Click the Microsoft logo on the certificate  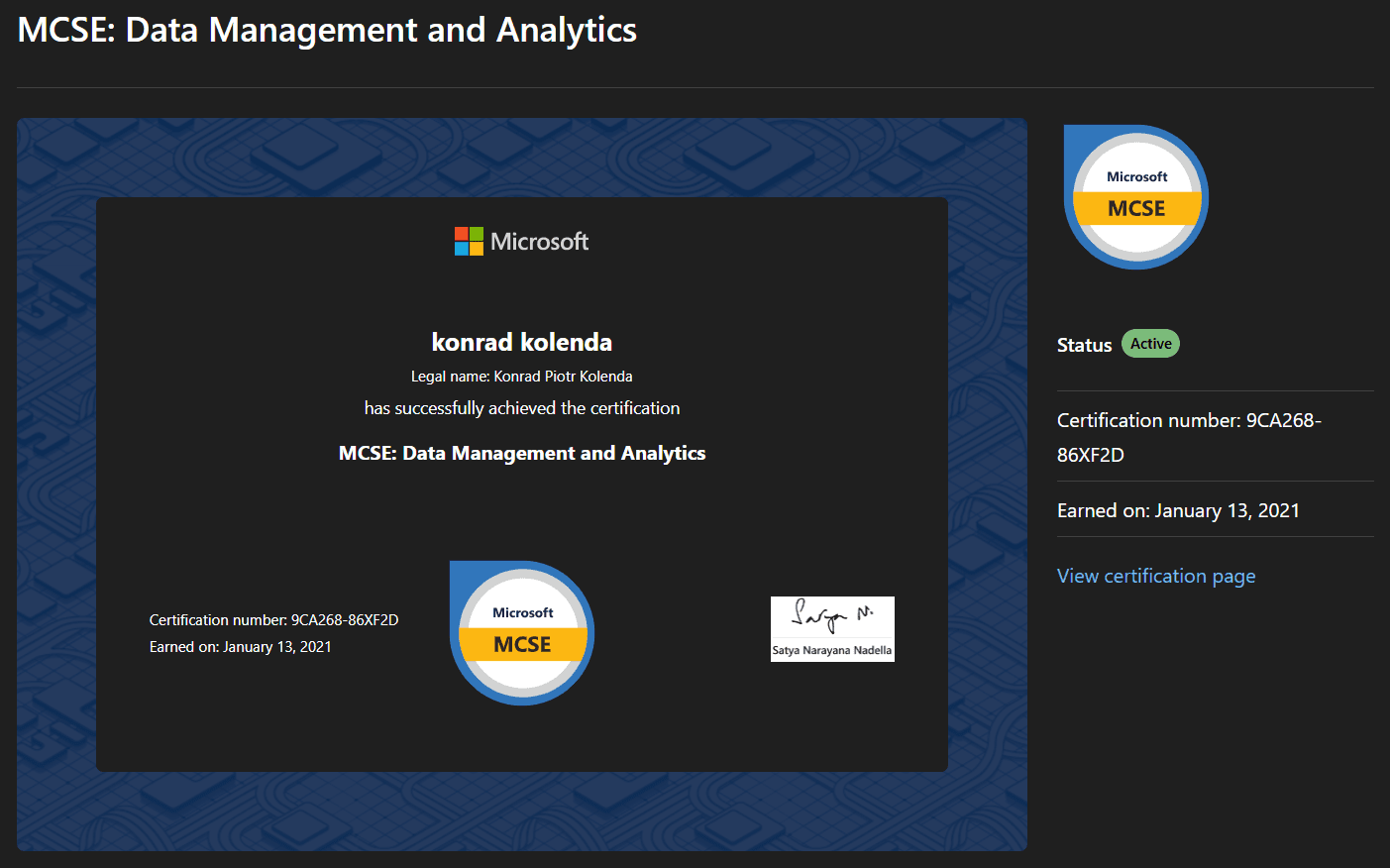coord(521,241)
